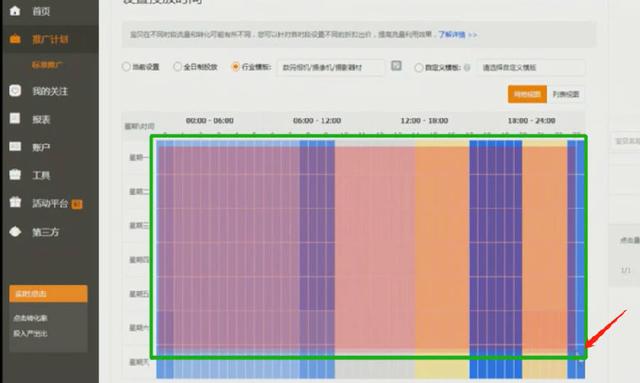
Task: Open the 了解详情 >> link
Action: pos(458,35)
